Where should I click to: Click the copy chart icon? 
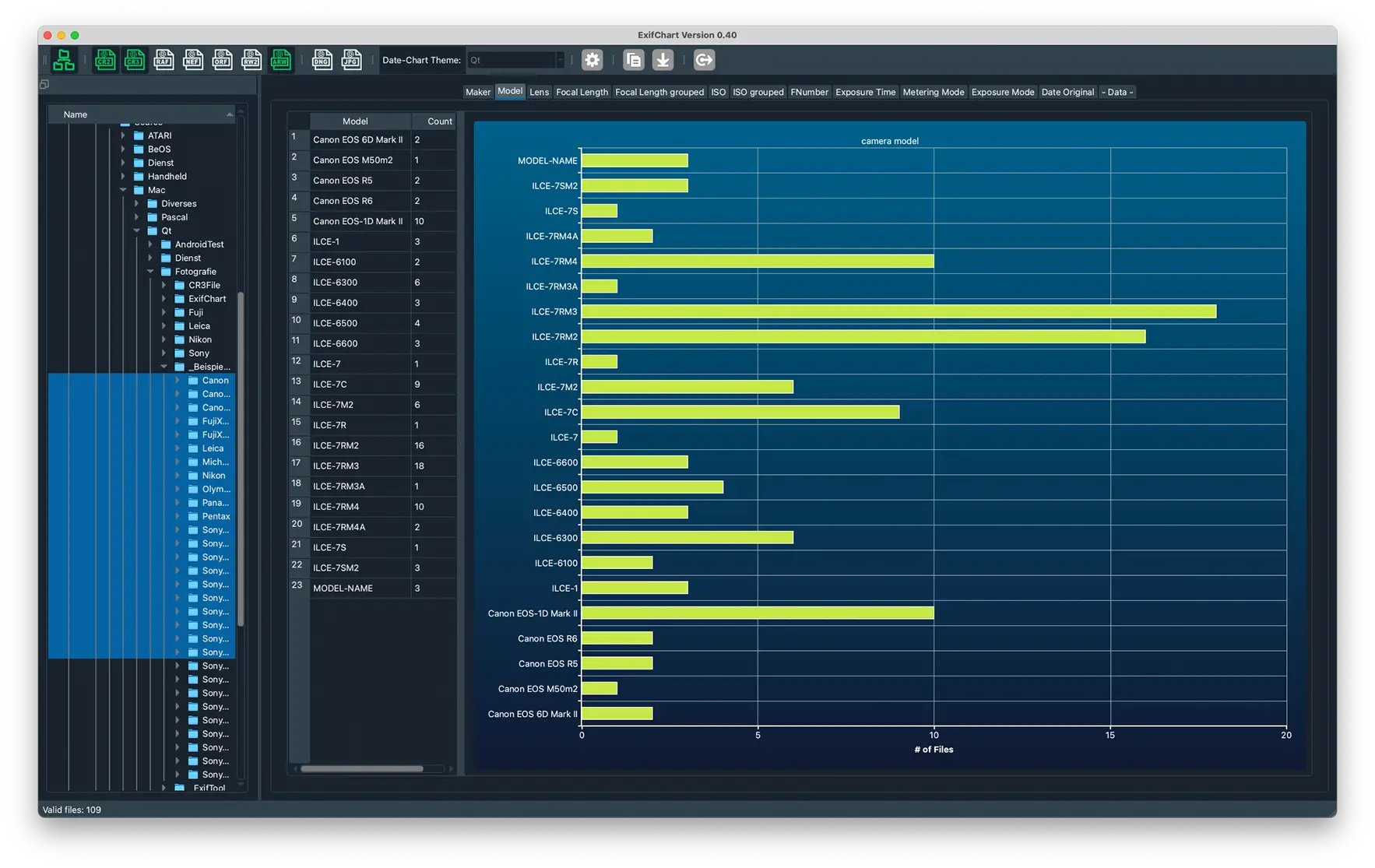tap(634, 60)
